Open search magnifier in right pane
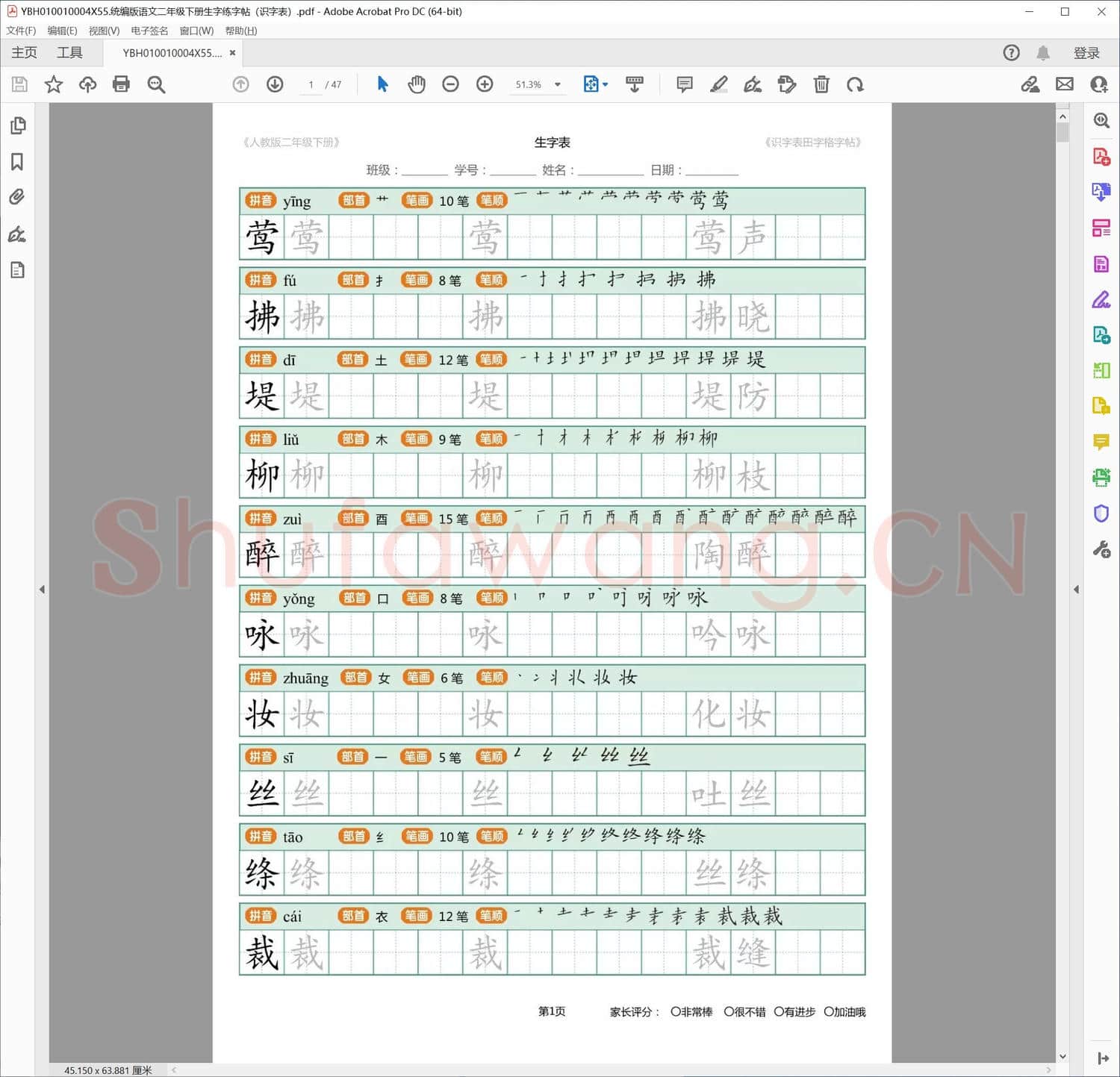Screen dimensions: 1120x1077 pos(1101,120)
